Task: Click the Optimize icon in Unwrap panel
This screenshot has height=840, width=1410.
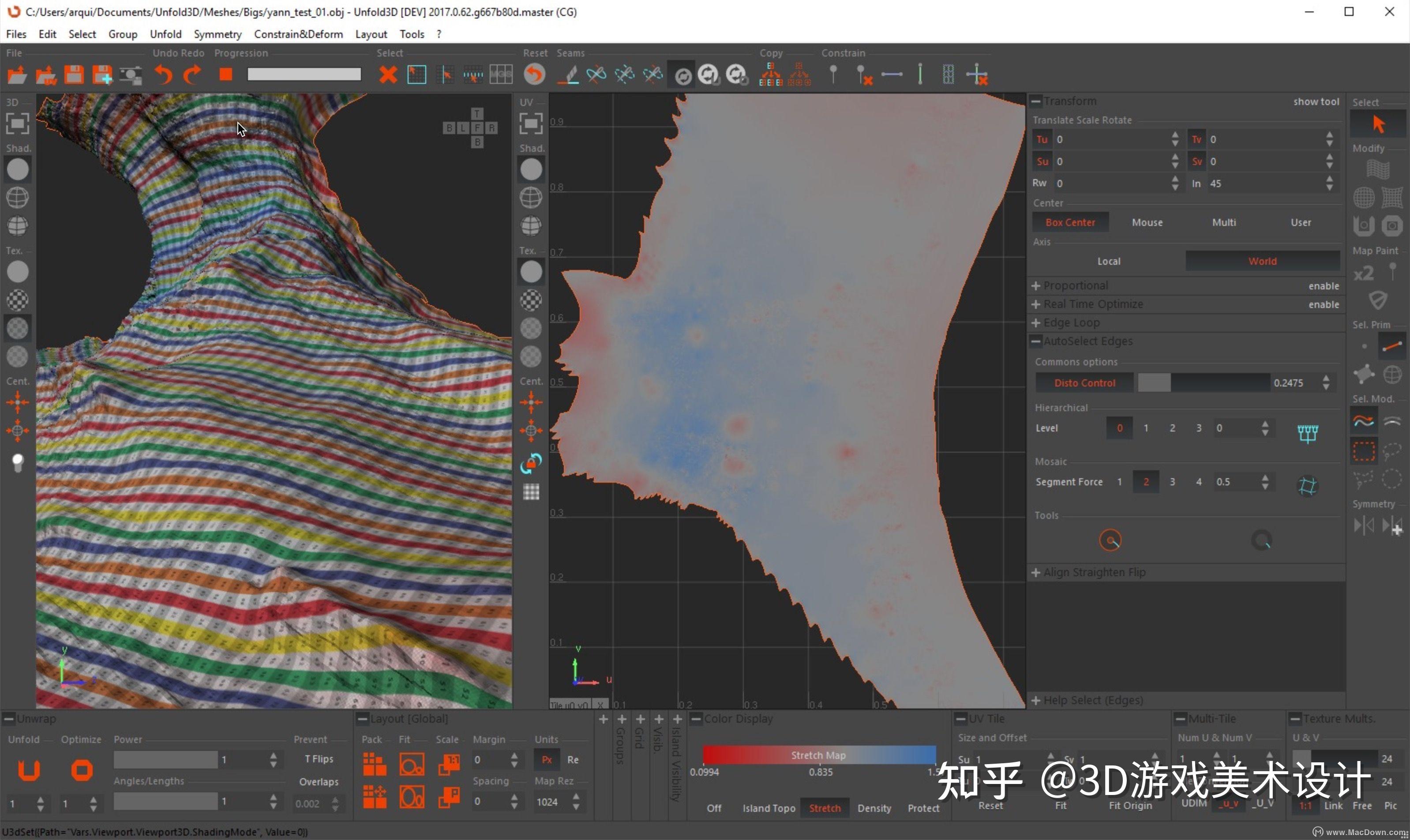Action: coord(82,770)
